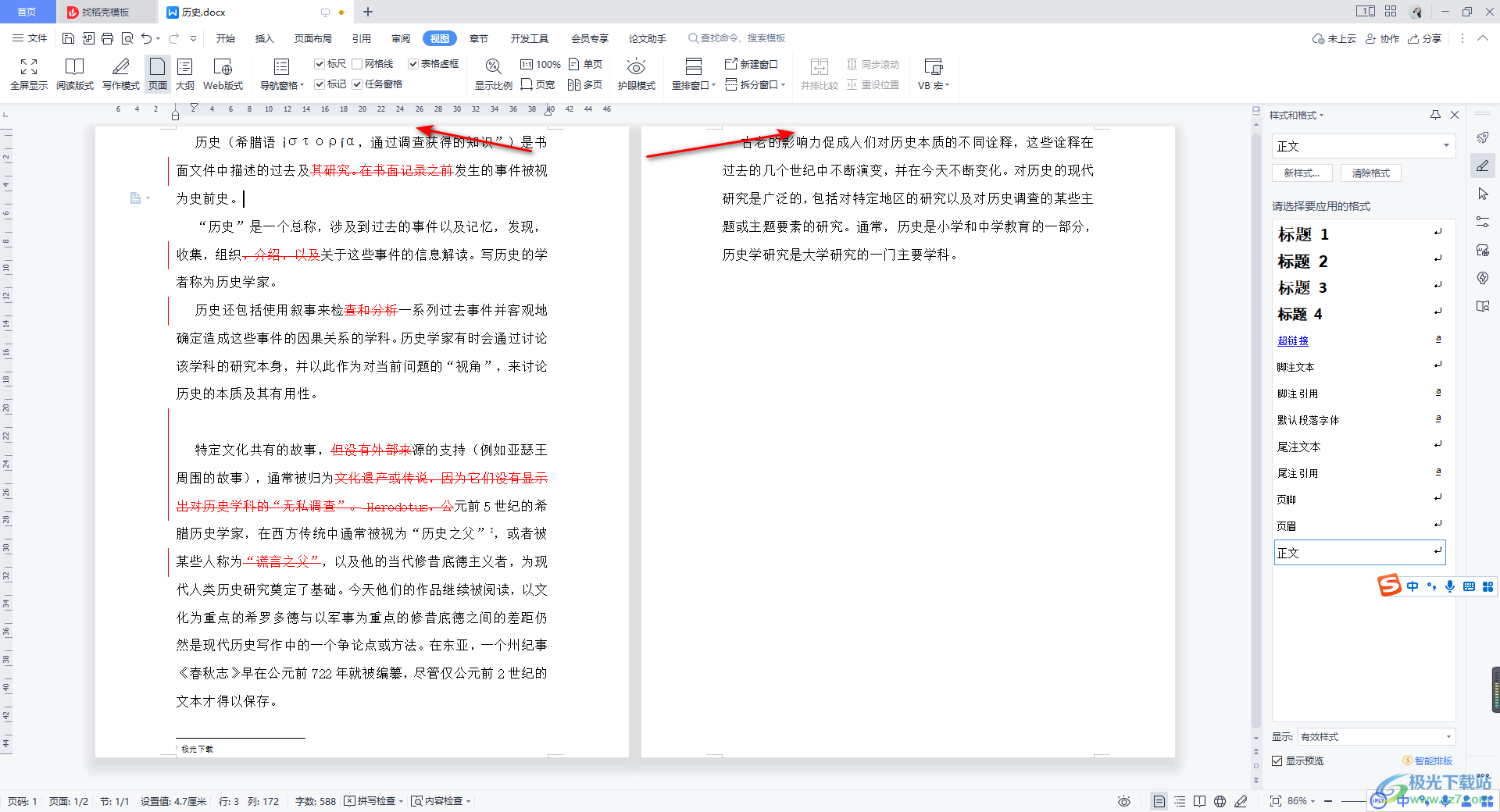Click the fit-page icon beside zoom percentage
The height and width of the screenshot is (812, 1500).
point(1276,801)
